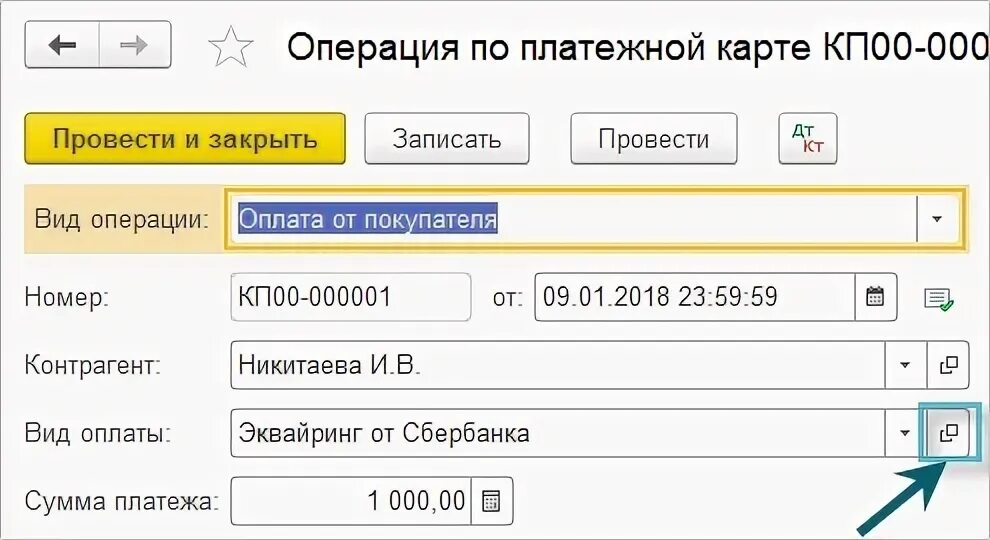Image resolution: width=990 pixels, height=540 pixels.
Task: Expand the Контрагент dropdown list
Action: (905, 364)
